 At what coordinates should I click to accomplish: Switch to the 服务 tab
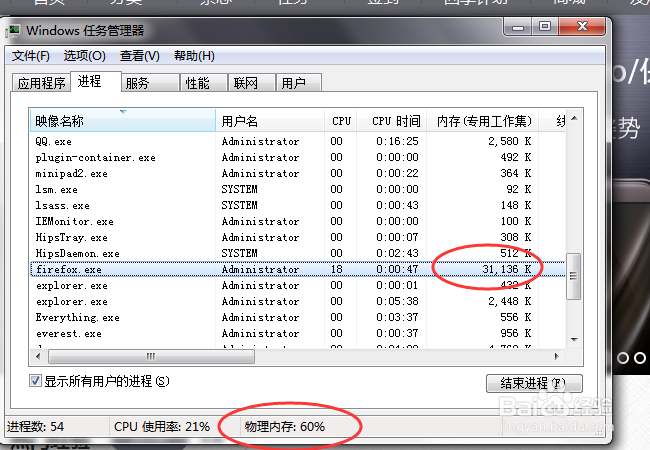coord(150,83)
